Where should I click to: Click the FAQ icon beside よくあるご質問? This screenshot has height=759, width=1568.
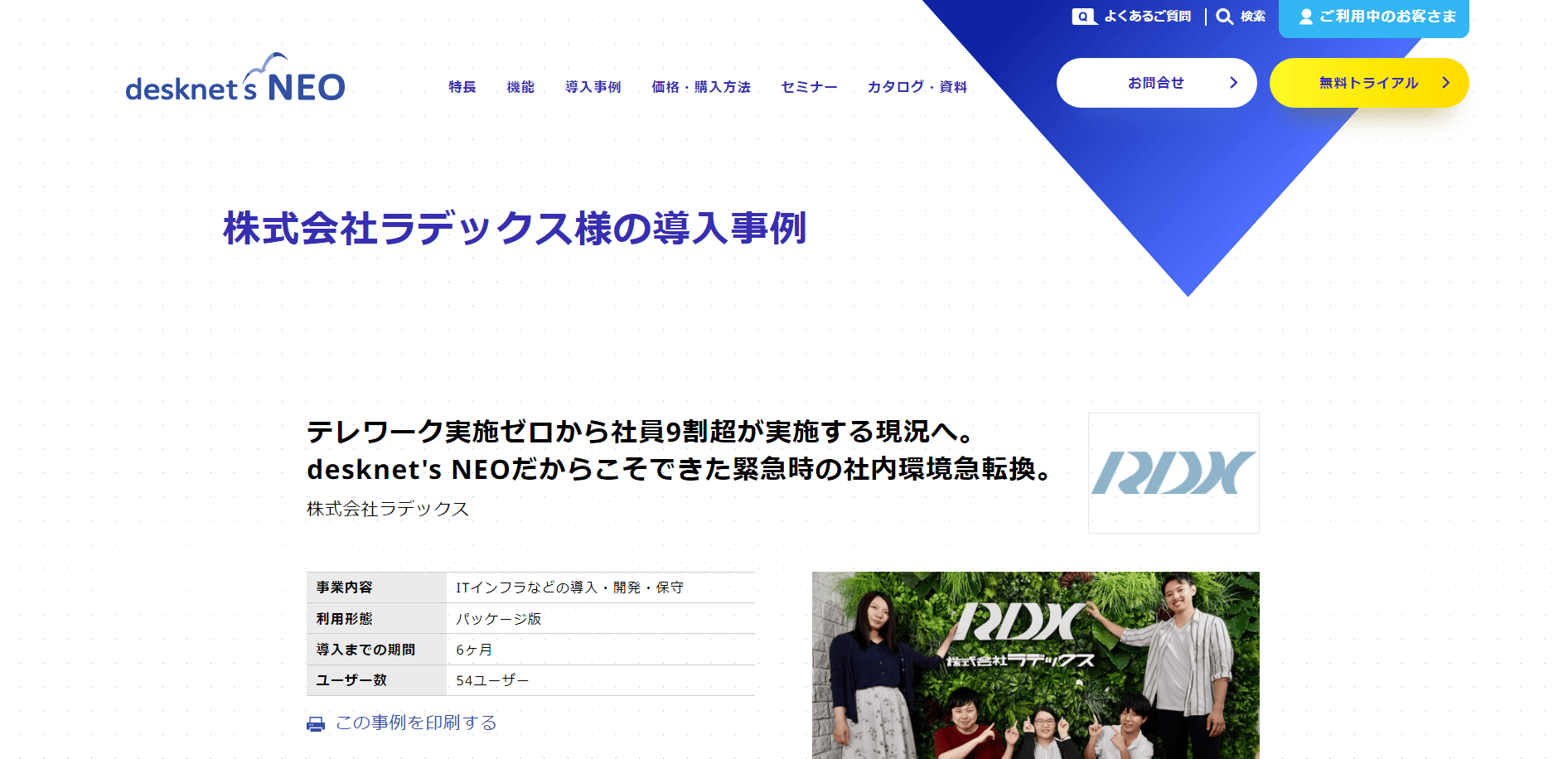point(1084,17)
